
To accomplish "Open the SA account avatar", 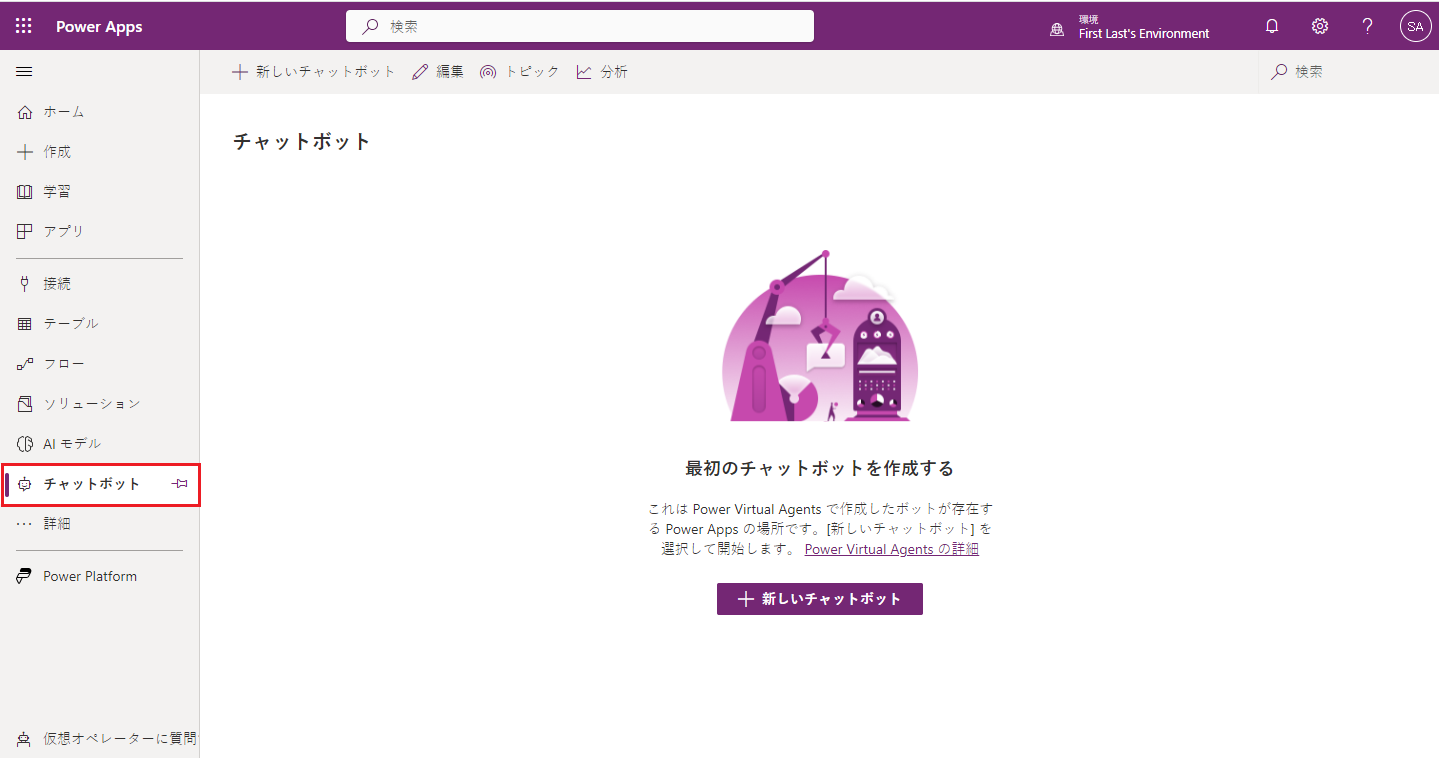I will [1415, 26].
